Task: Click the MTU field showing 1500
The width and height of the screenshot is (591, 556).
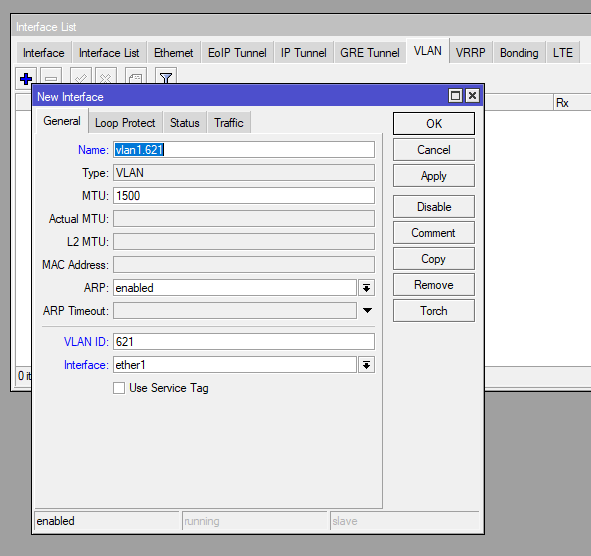Action: 244,196
